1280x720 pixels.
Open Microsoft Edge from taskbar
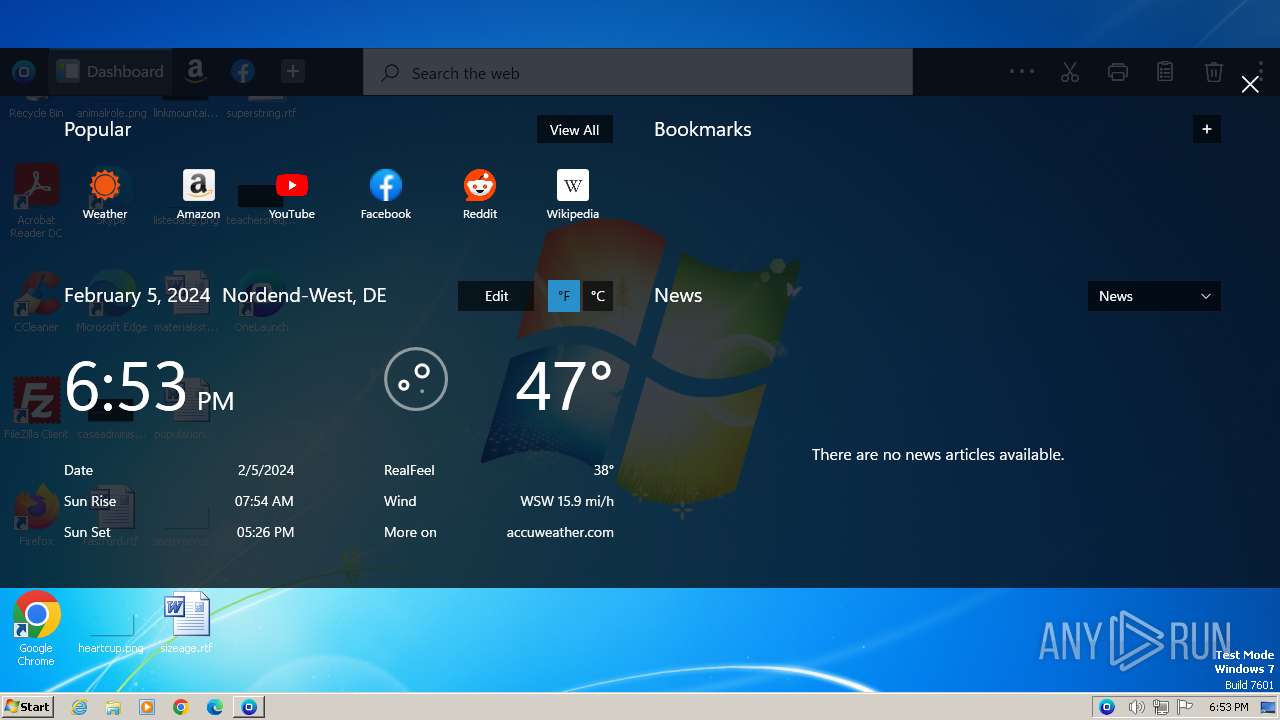[x=215, y=707]
